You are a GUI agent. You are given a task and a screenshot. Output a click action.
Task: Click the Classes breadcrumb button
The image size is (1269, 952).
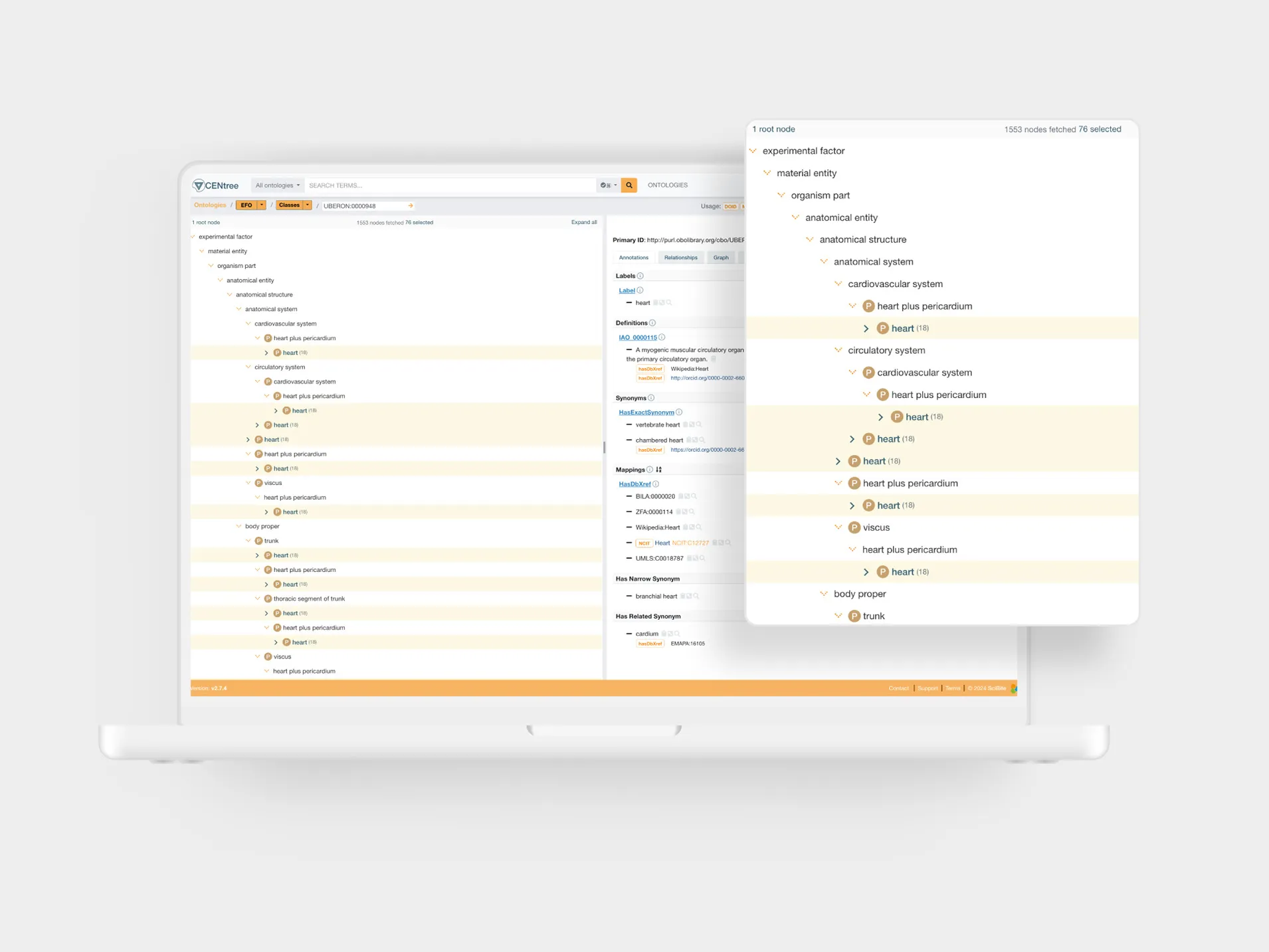tap(289, 205)
